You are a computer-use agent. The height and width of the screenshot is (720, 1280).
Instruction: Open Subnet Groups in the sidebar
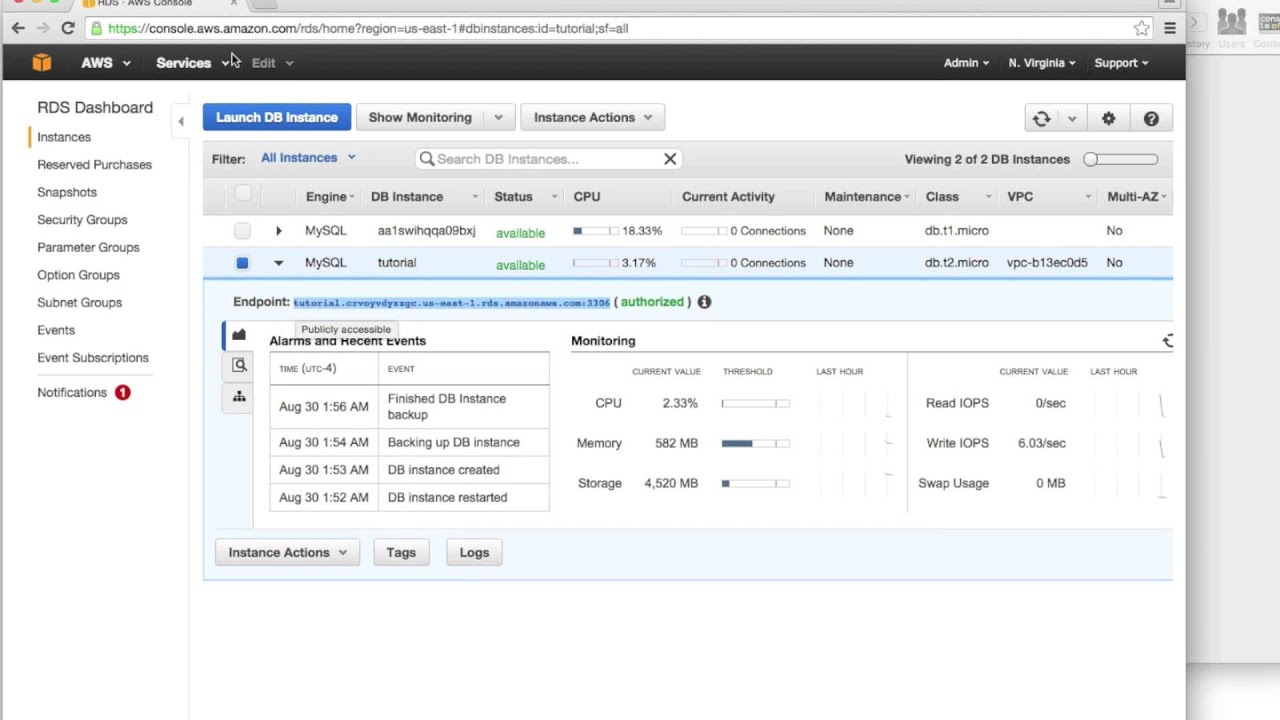(x=79, y=302)
